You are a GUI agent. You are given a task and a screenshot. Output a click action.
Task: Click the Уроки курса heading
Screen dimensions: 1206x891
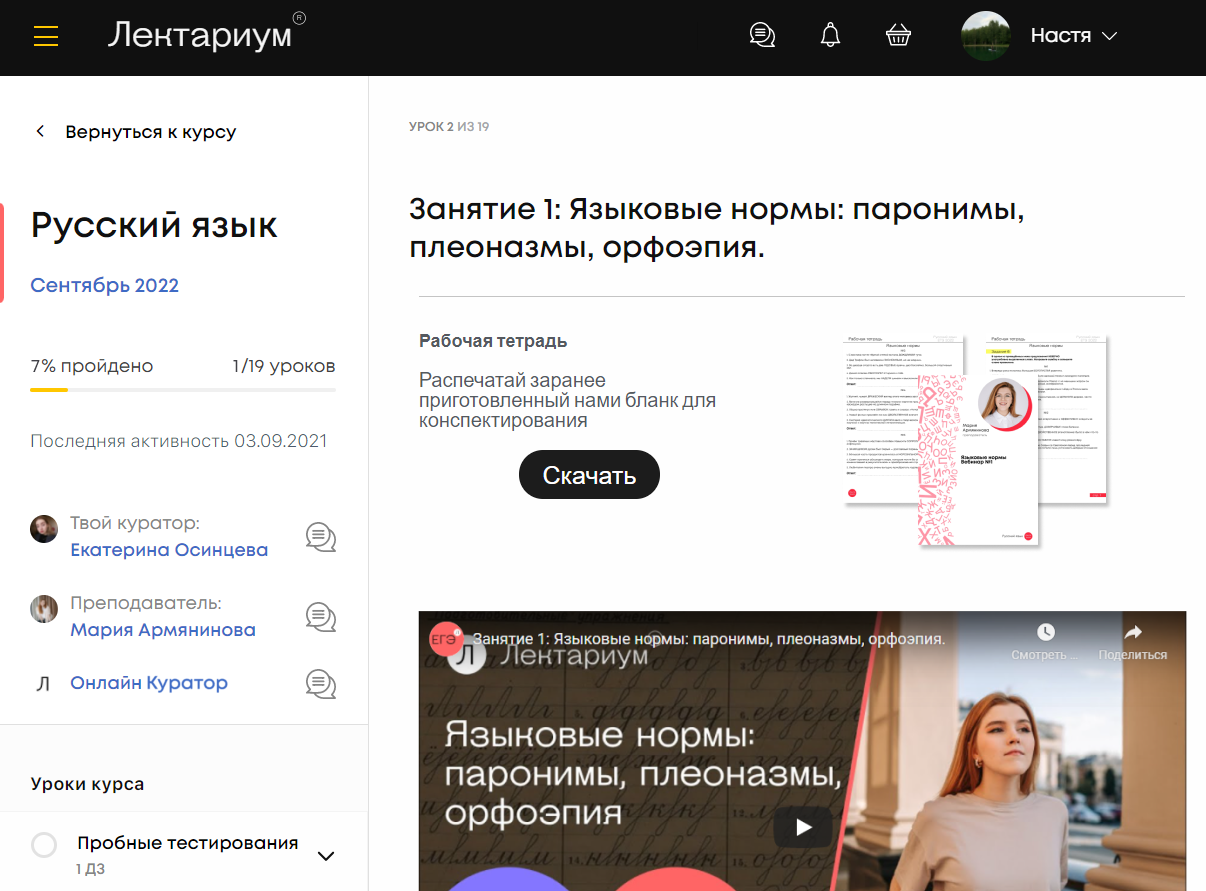87,784
